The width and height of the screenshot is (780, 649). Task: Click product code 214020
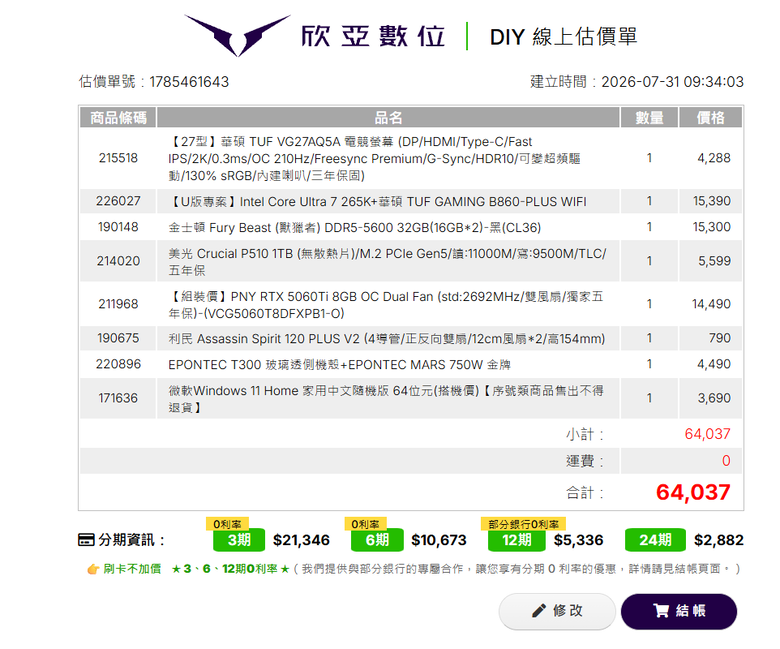118,261
